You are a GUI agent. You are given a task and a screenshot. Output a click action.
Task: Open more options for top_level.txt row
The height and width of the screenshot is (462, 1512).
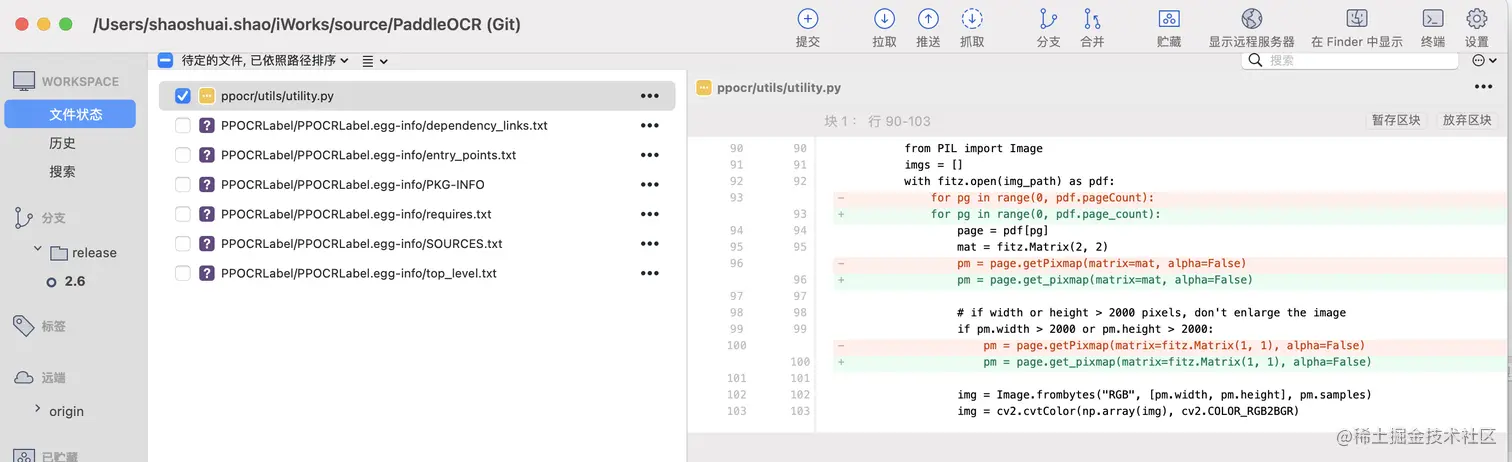pyautogui.click(x=649, y=273)
